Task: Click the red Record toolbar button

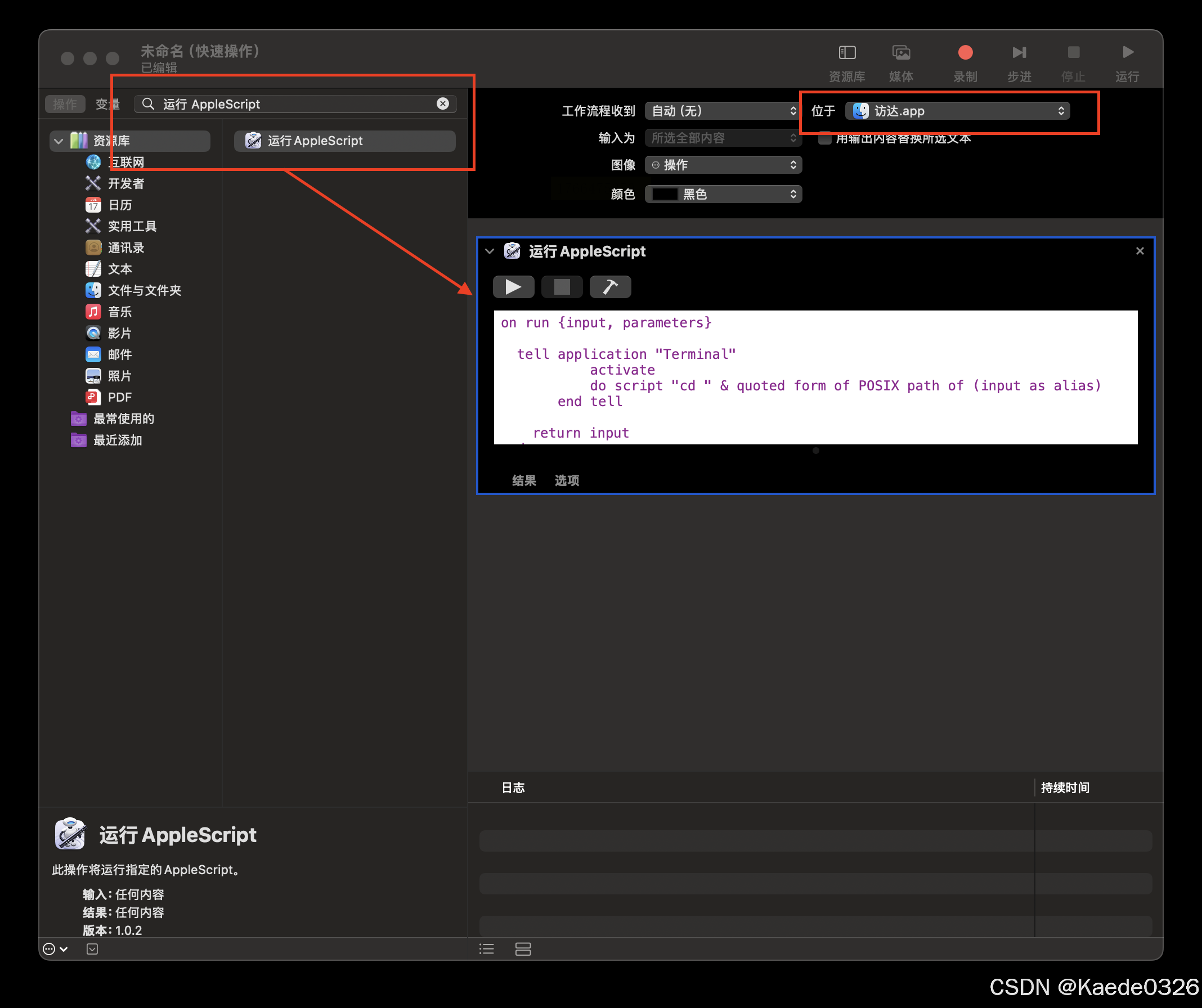Action: click(965, 53)
